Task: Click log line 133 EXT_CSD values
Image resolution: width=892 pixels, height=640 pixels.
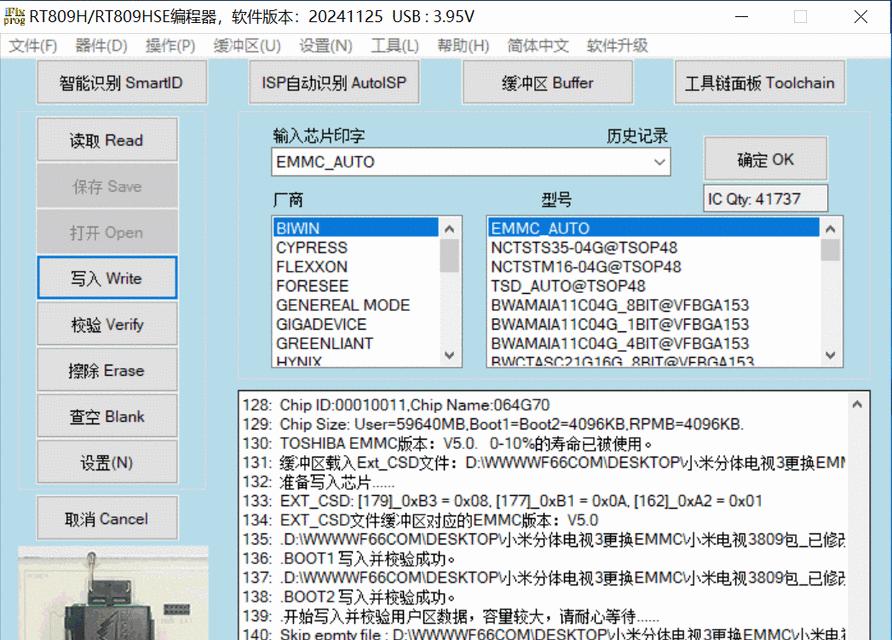Action: [502, 501]
